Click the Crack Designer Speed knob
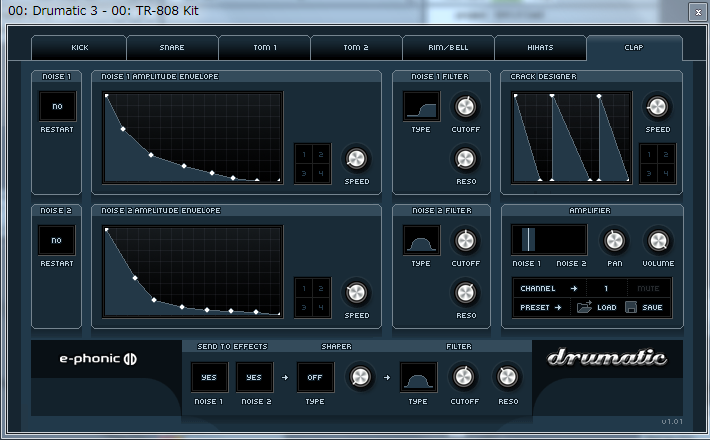This screenshot has height=440, width=710. pyautogui.click(x=657, y=108)
